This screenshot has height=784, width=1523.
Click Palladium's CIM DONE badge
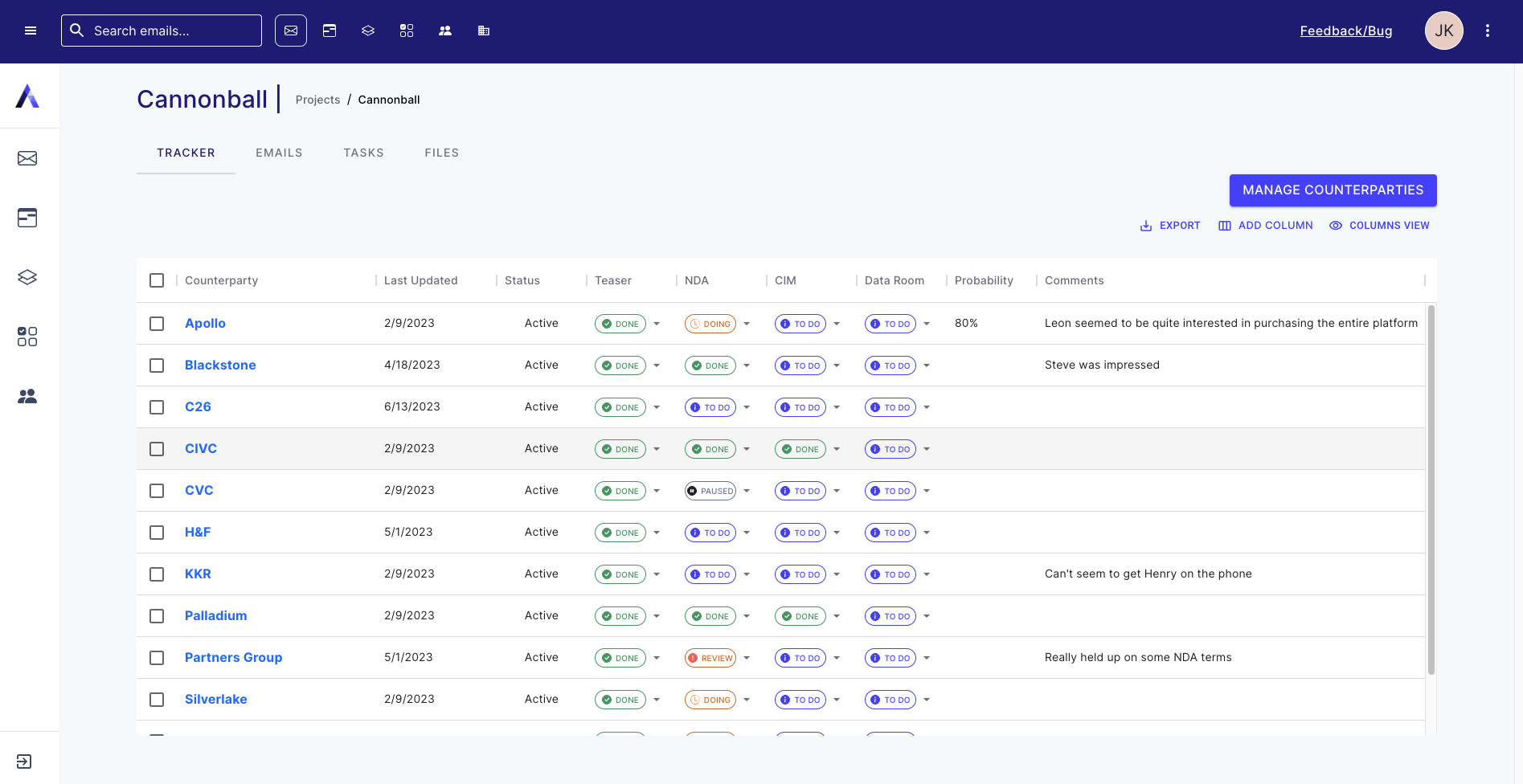(800, 616)
